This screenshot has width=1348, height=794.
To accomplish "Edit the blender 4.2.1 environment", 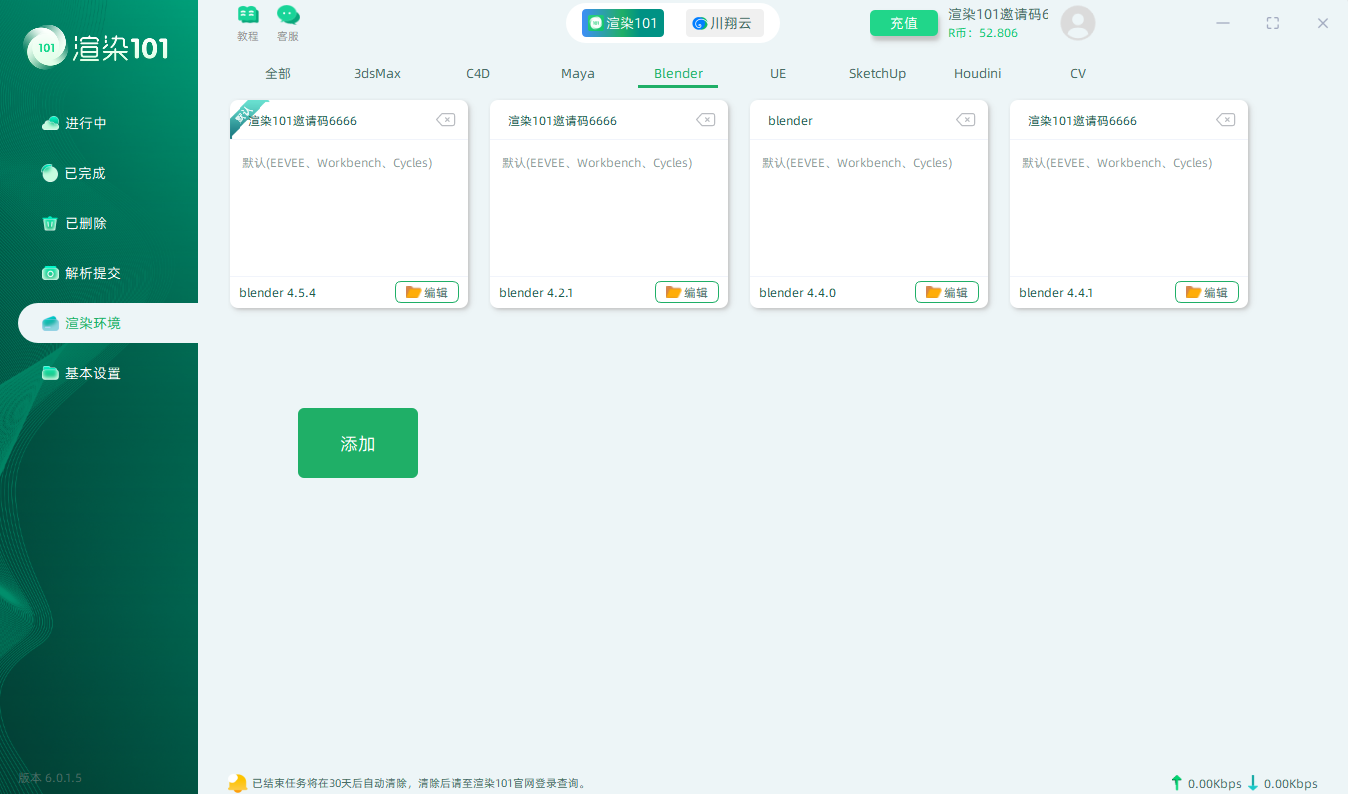I will [687, 292].
